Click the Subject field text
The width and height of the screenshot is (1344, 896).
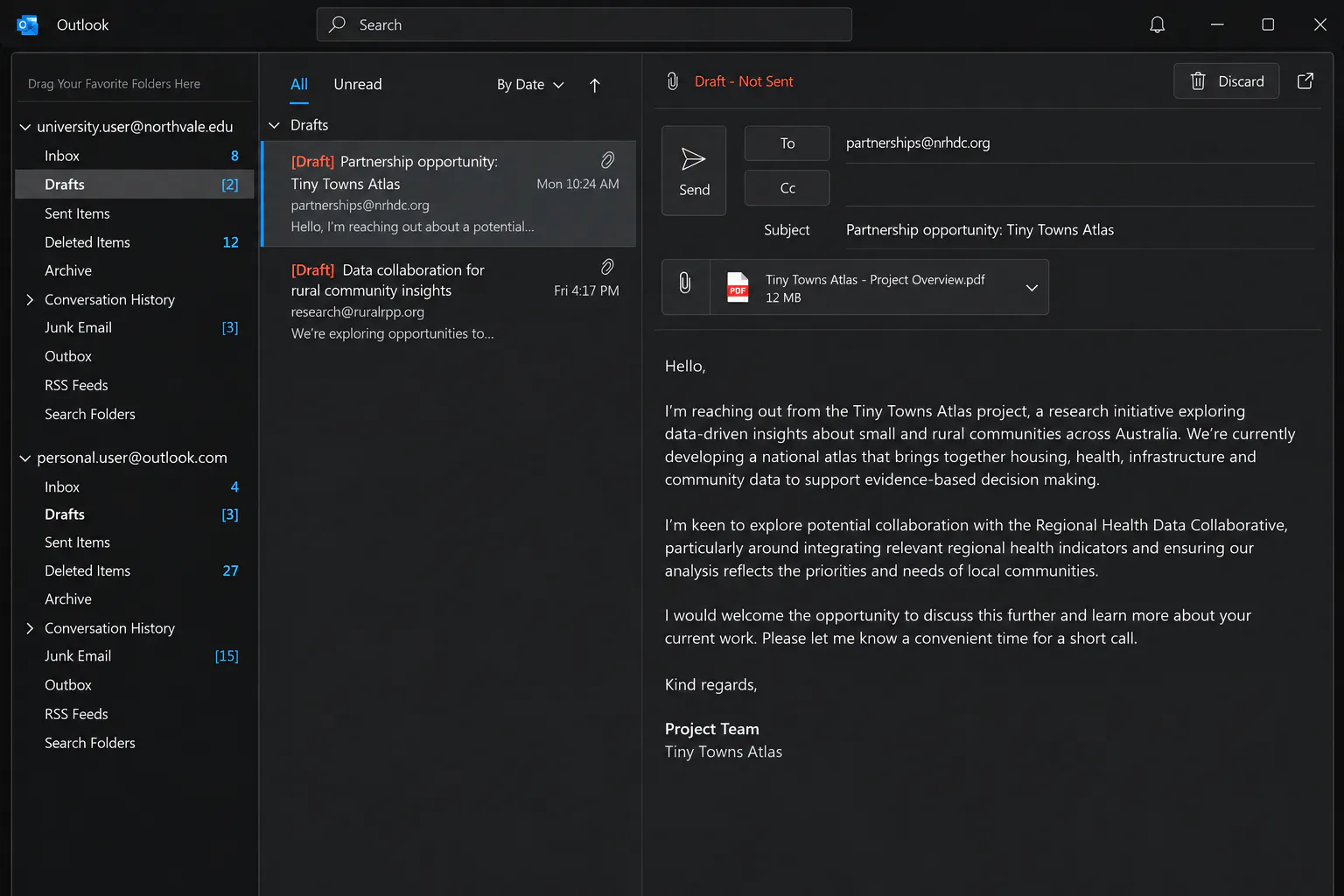click(980, 230)
